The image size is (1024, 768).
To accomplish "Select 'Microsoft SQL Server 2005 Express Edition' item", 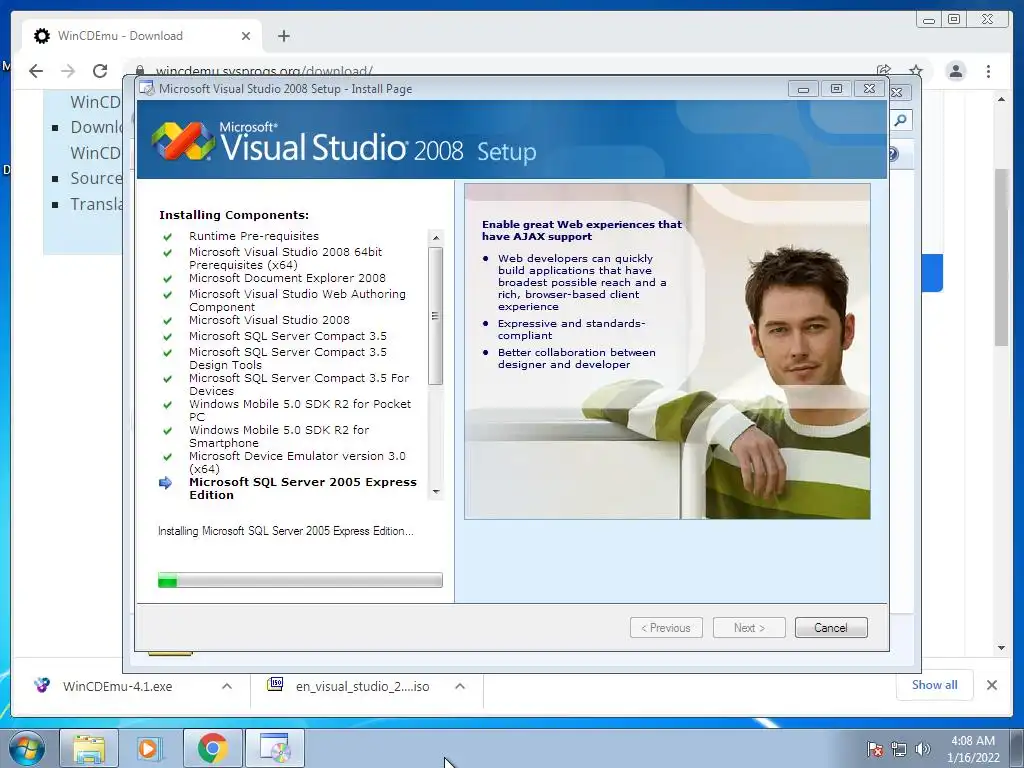I will [x=303, y=488].
